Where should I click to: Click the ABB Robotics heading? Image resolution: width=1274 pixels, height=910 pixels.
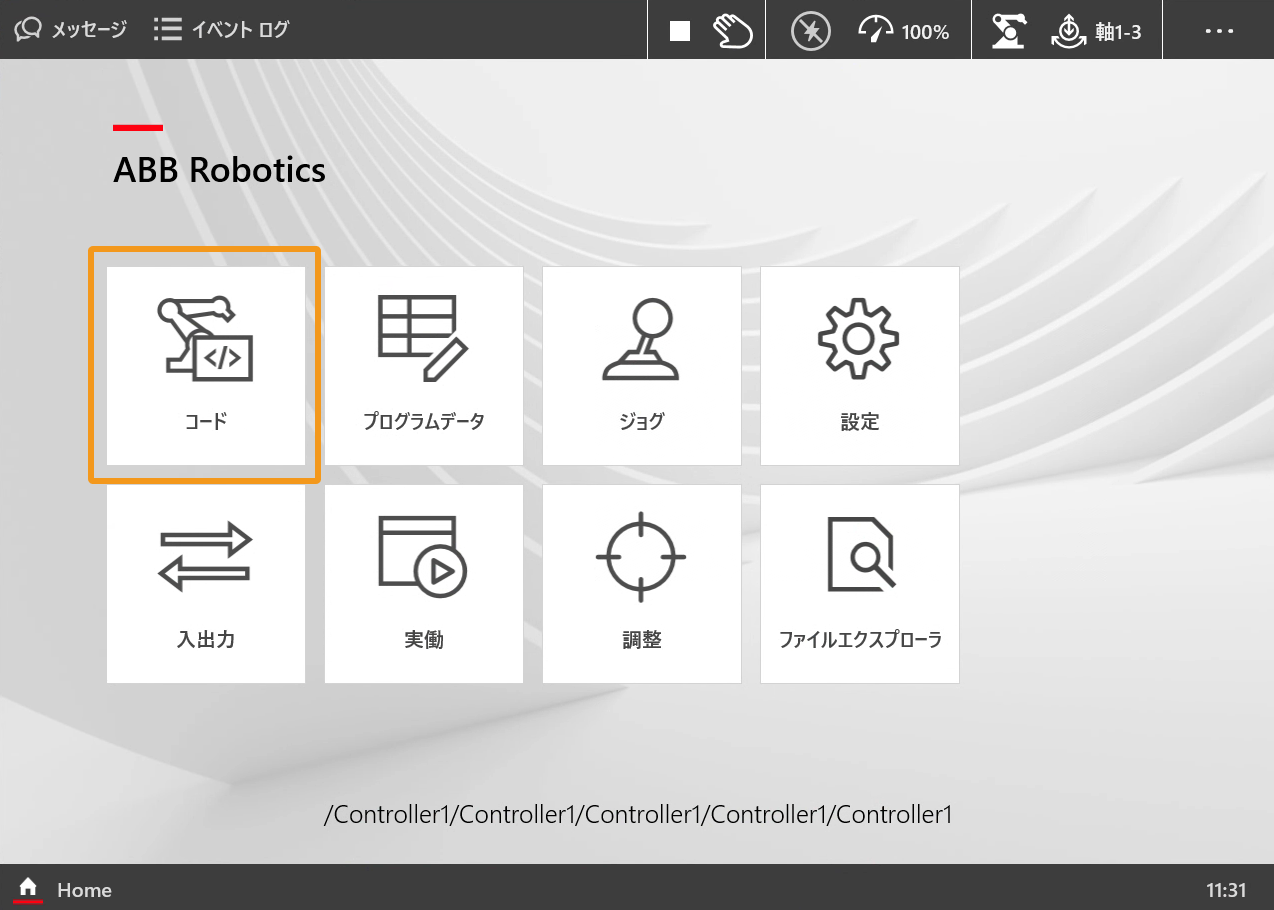pyautogui.click(x=219, y=170)
